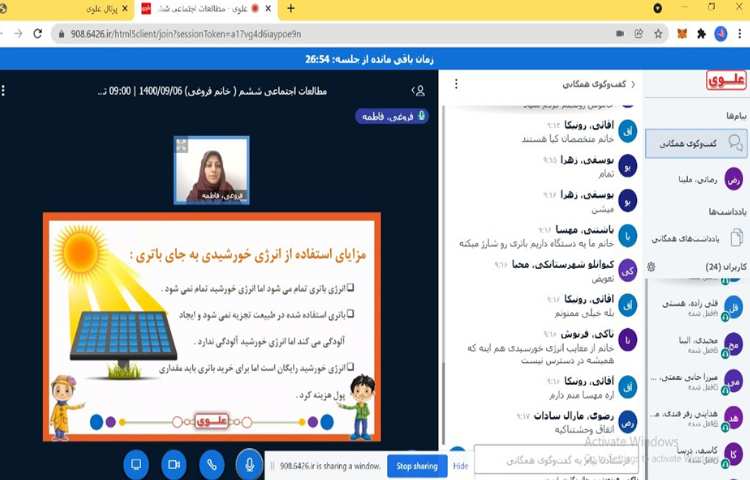The height and width of the screenshot is (480, 750).
Task: Click the address bar URL
Action: [186, 34]
